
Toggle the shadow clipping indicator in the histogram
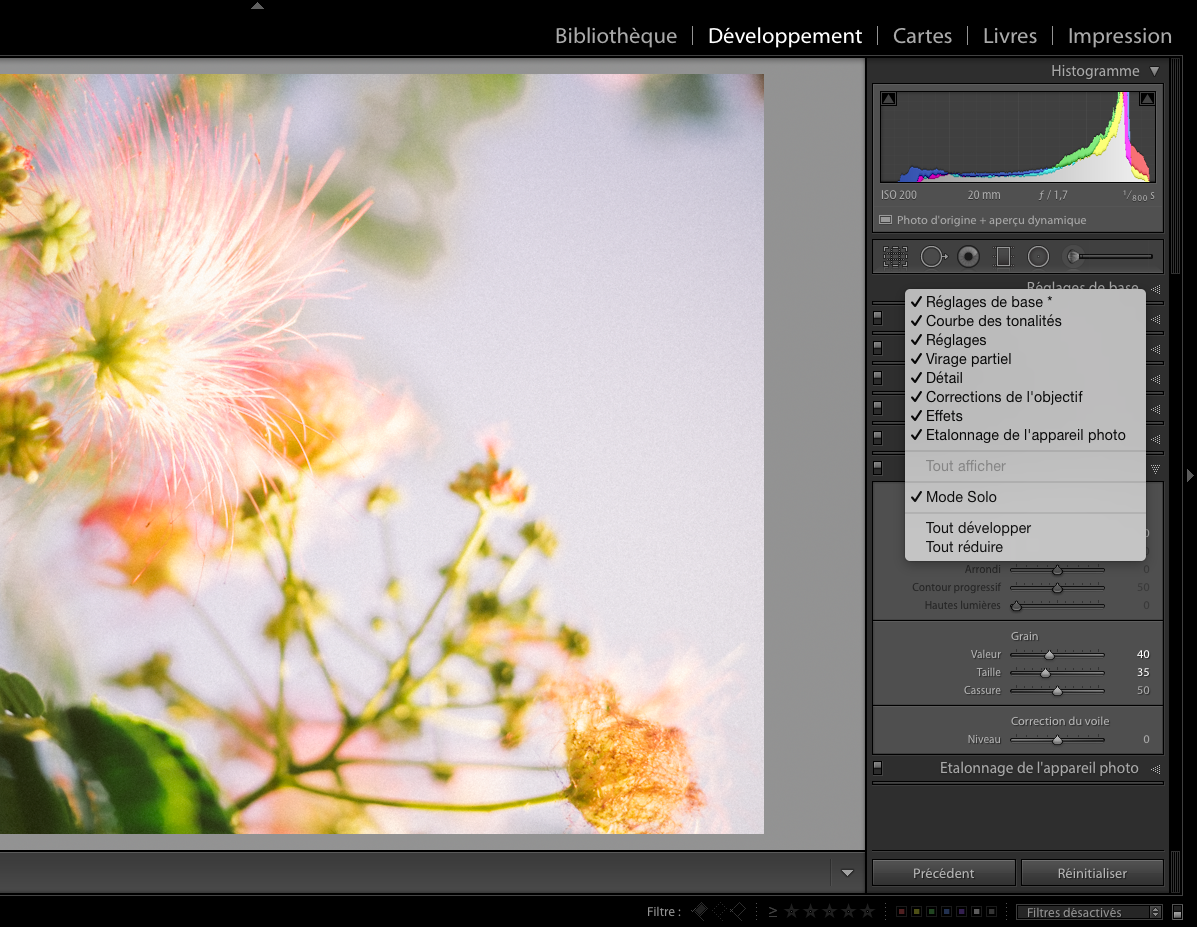coord(887,98)
